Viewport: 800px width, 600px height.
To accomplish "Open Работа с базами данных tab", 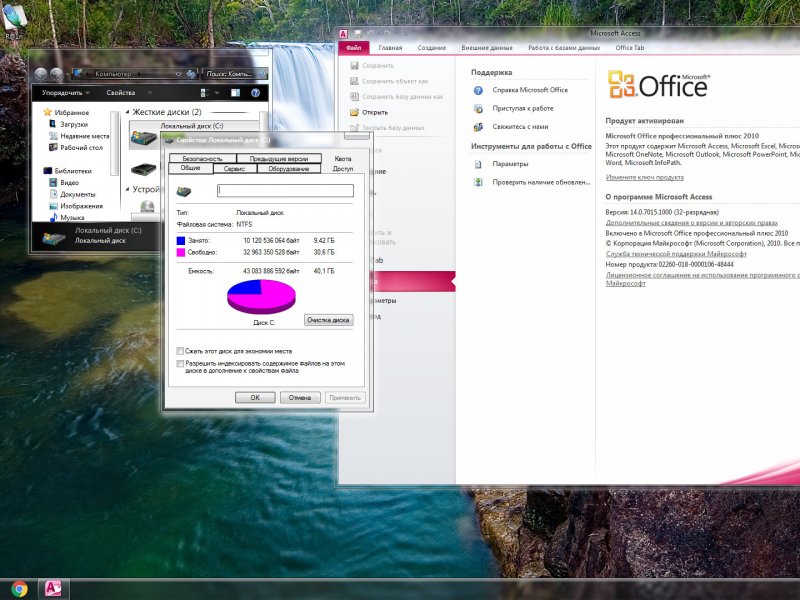I will click(x=564, y=48).
